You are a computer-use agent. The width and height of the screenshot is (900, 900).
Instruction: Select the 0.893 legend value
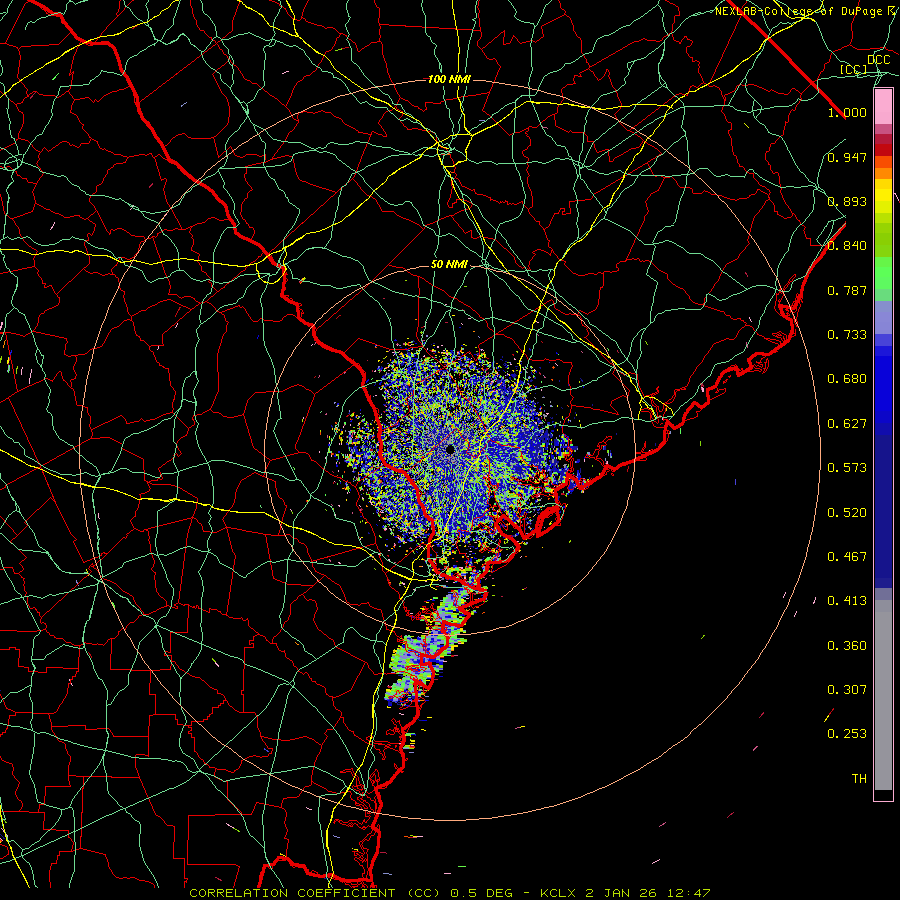[847, 201]
